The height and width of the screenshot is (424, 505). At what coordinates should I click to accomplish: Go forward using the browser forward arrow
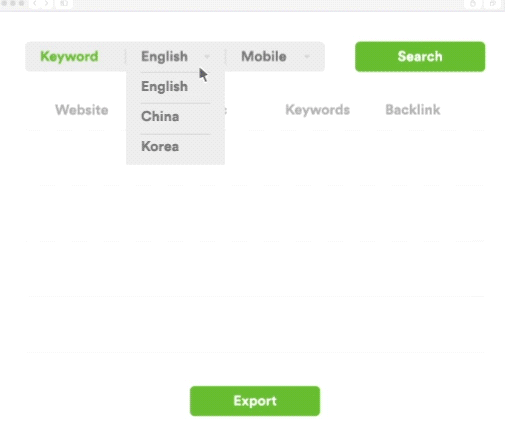[46, 3]
